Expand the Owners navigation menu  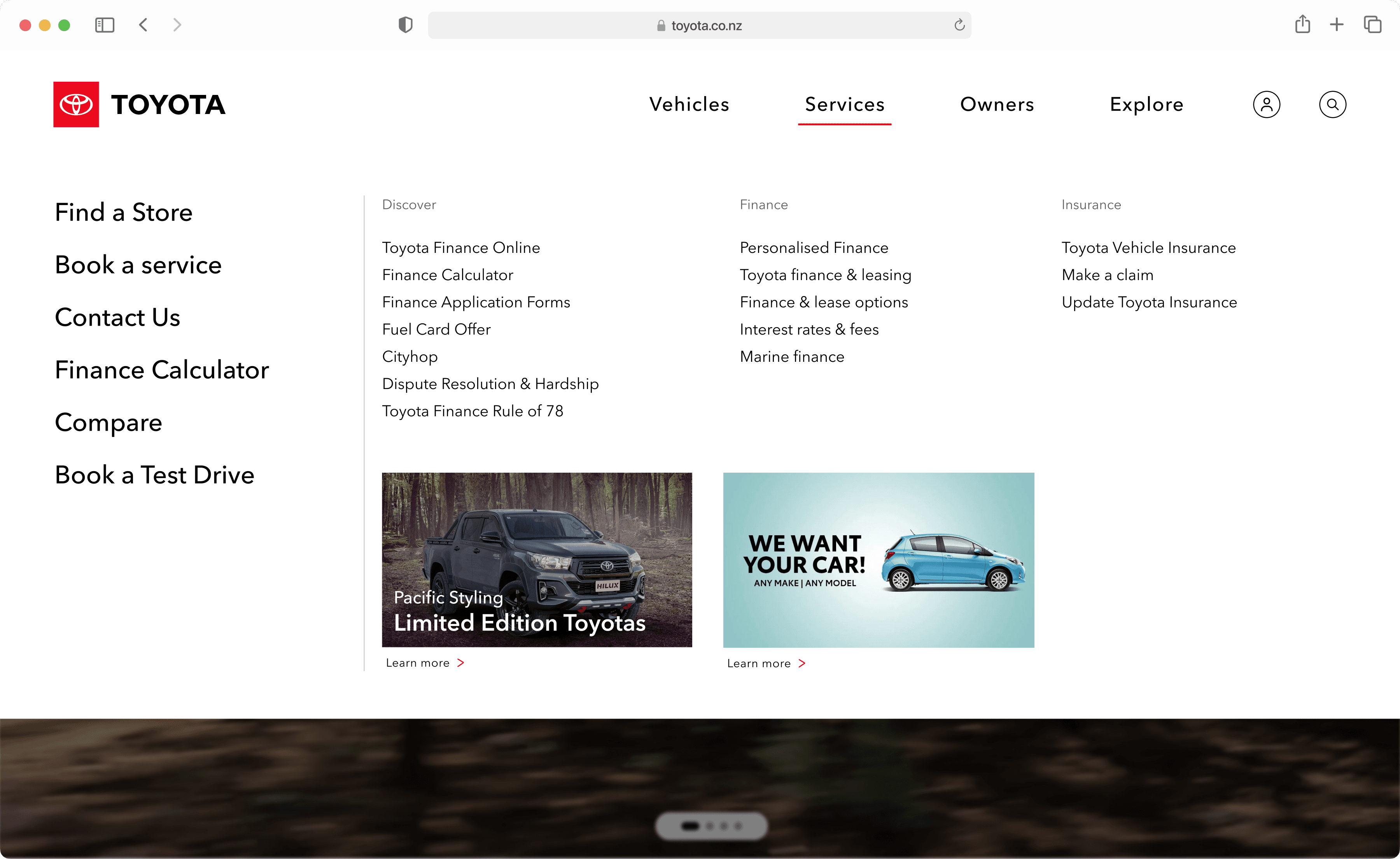(x=997, y=105)
